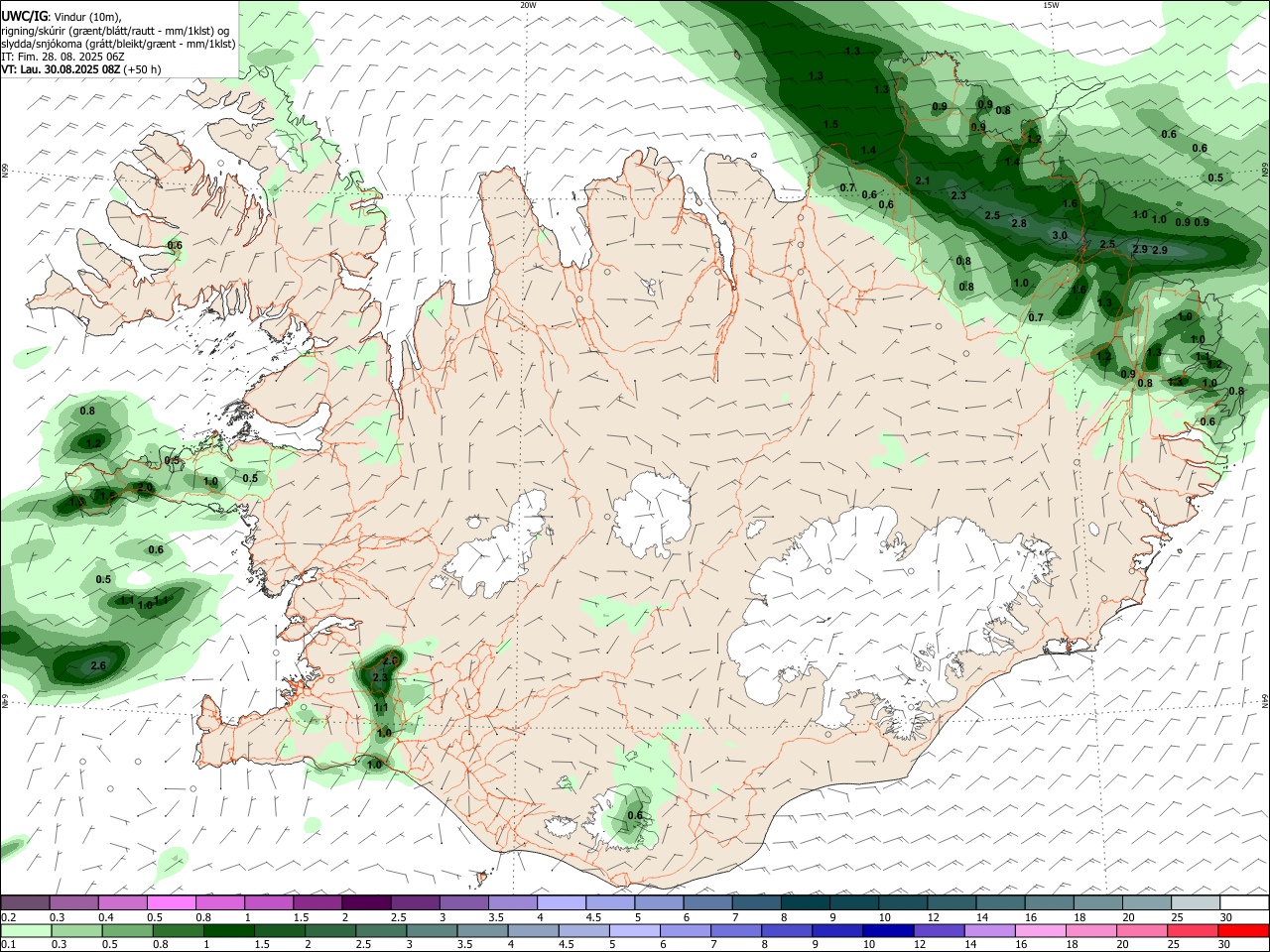Click the '15W' longitude label
Image resolution: width=1270 pixels, height=952 pixels.
click(1051, 5)
